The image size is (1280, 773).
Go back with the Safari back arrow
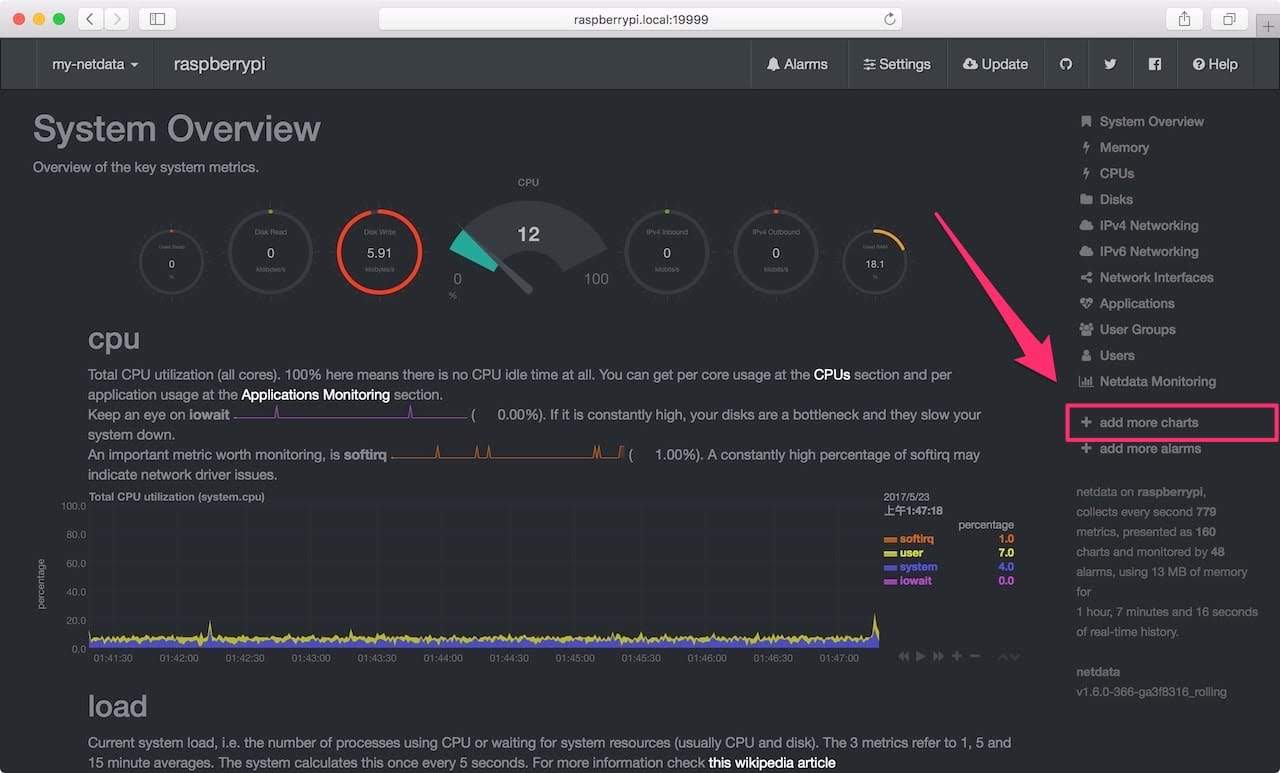pos(90,18)
